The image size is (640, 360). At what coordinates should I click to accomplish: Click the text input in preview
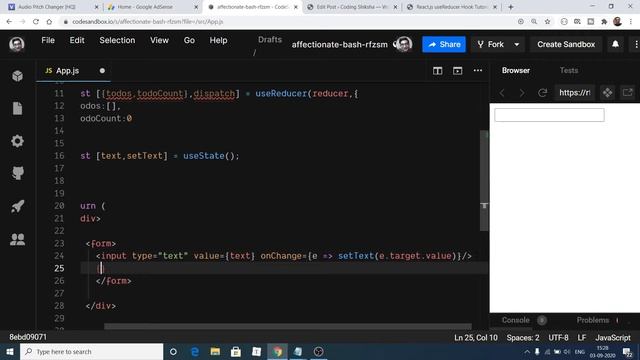(x=549, y=115)
